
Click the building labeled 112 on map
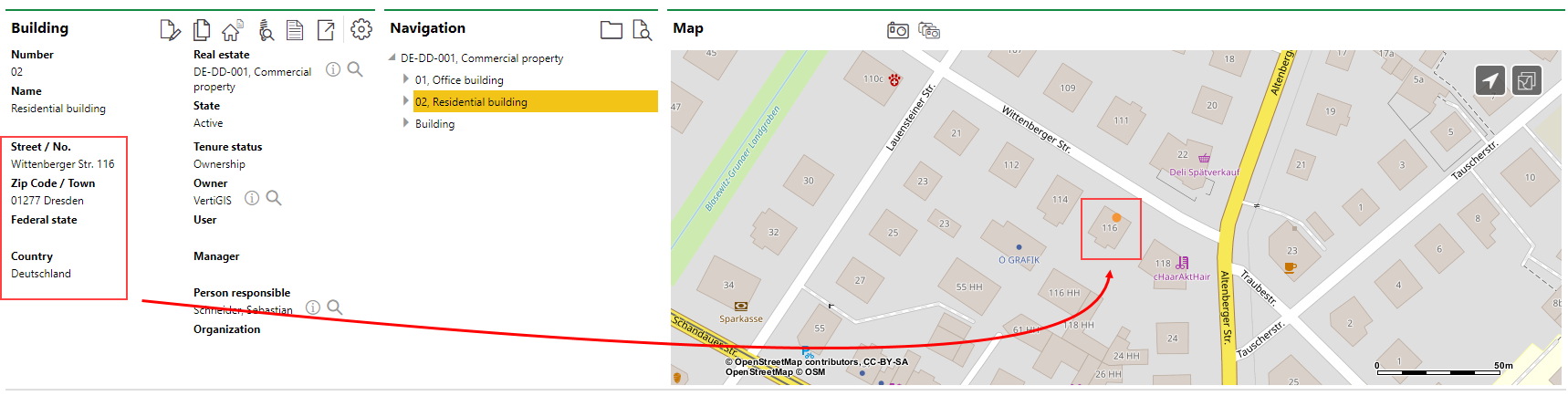pos(1011,165)
